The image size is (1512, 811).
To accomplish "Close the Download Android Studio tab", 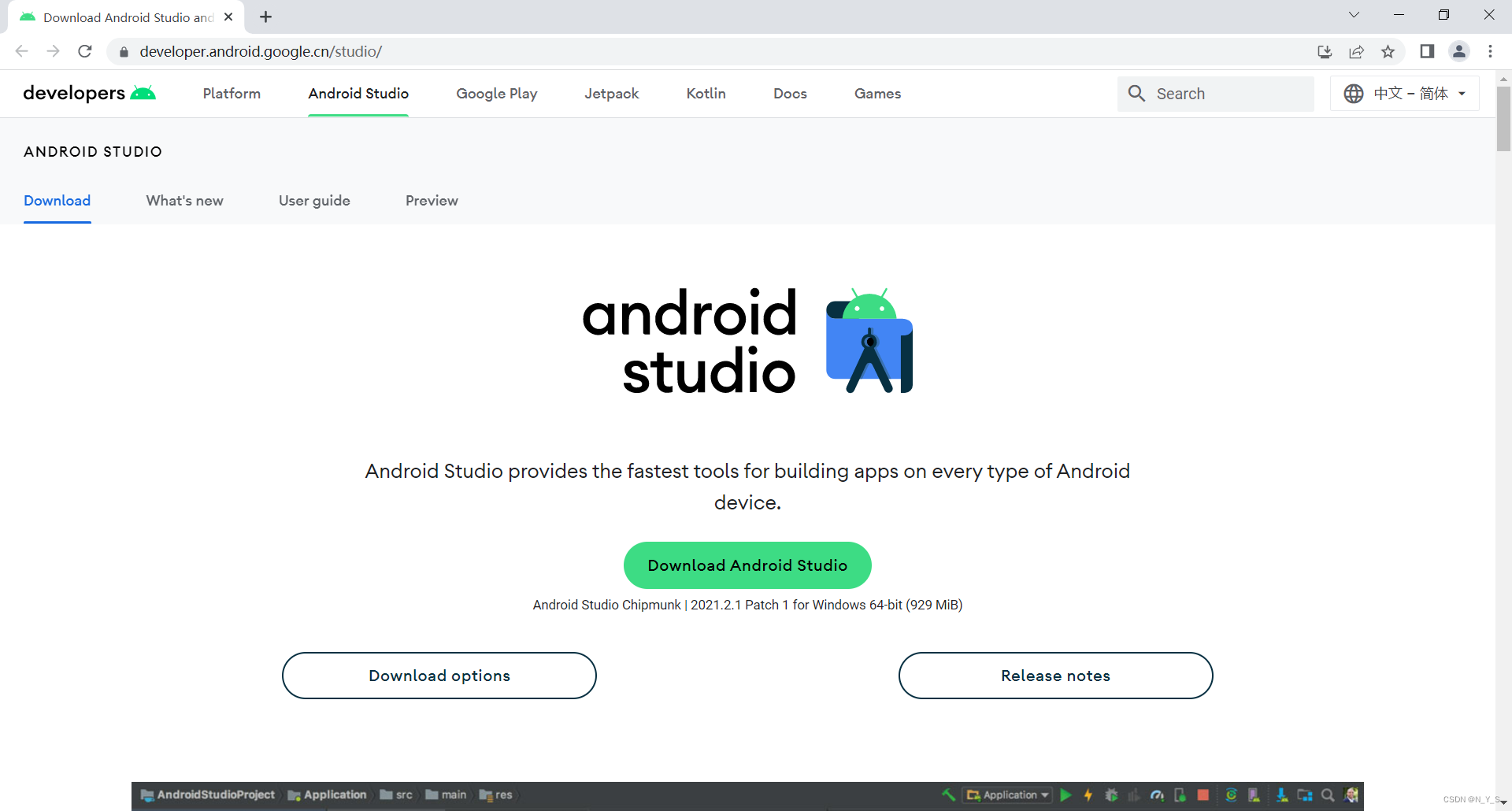I will click(228, 17).
